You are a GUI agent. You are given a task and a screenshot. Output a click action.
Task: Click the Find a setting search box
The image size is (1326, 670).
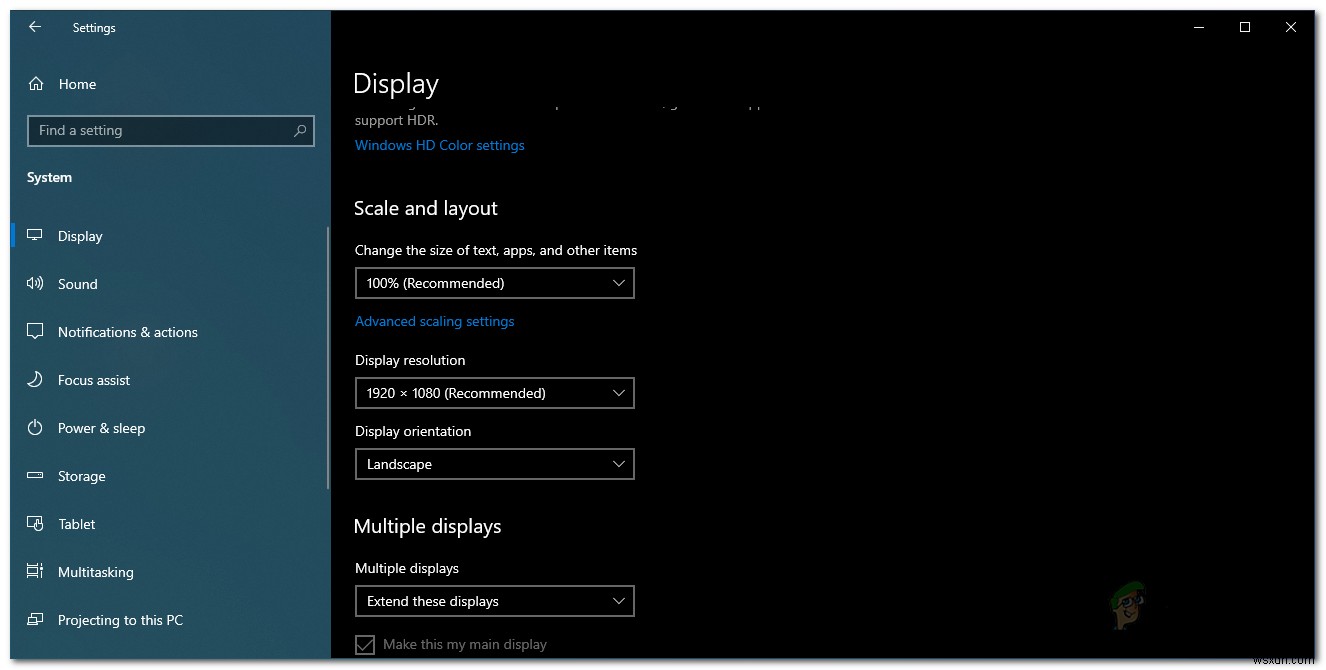(171, 131)
